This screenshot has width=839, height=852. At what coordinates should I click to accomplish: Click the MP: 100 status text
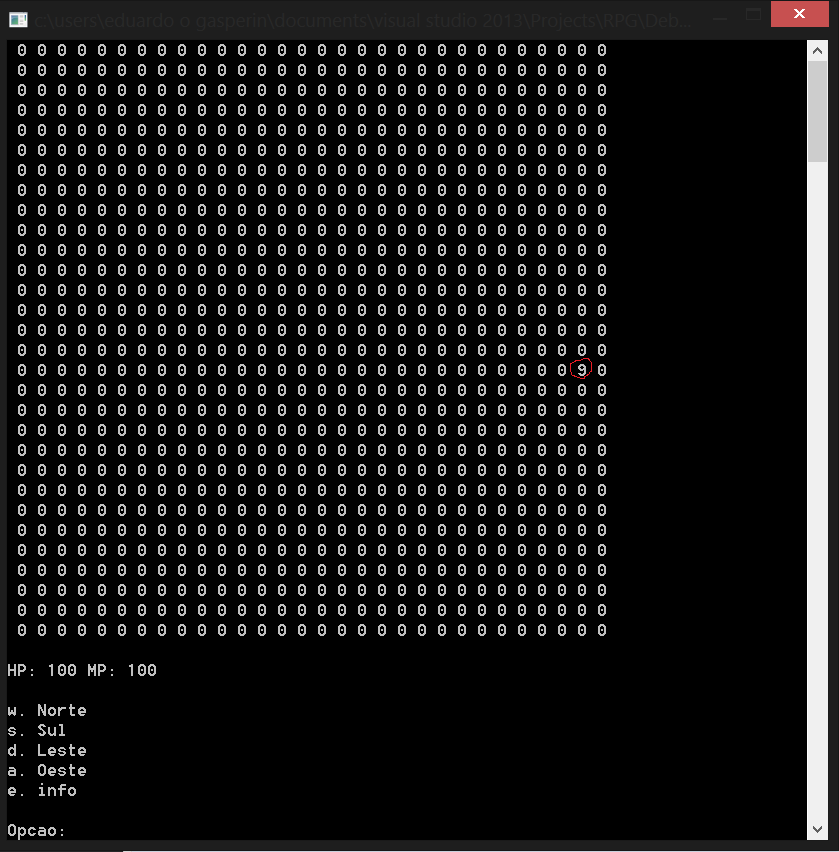click(125, 670)
